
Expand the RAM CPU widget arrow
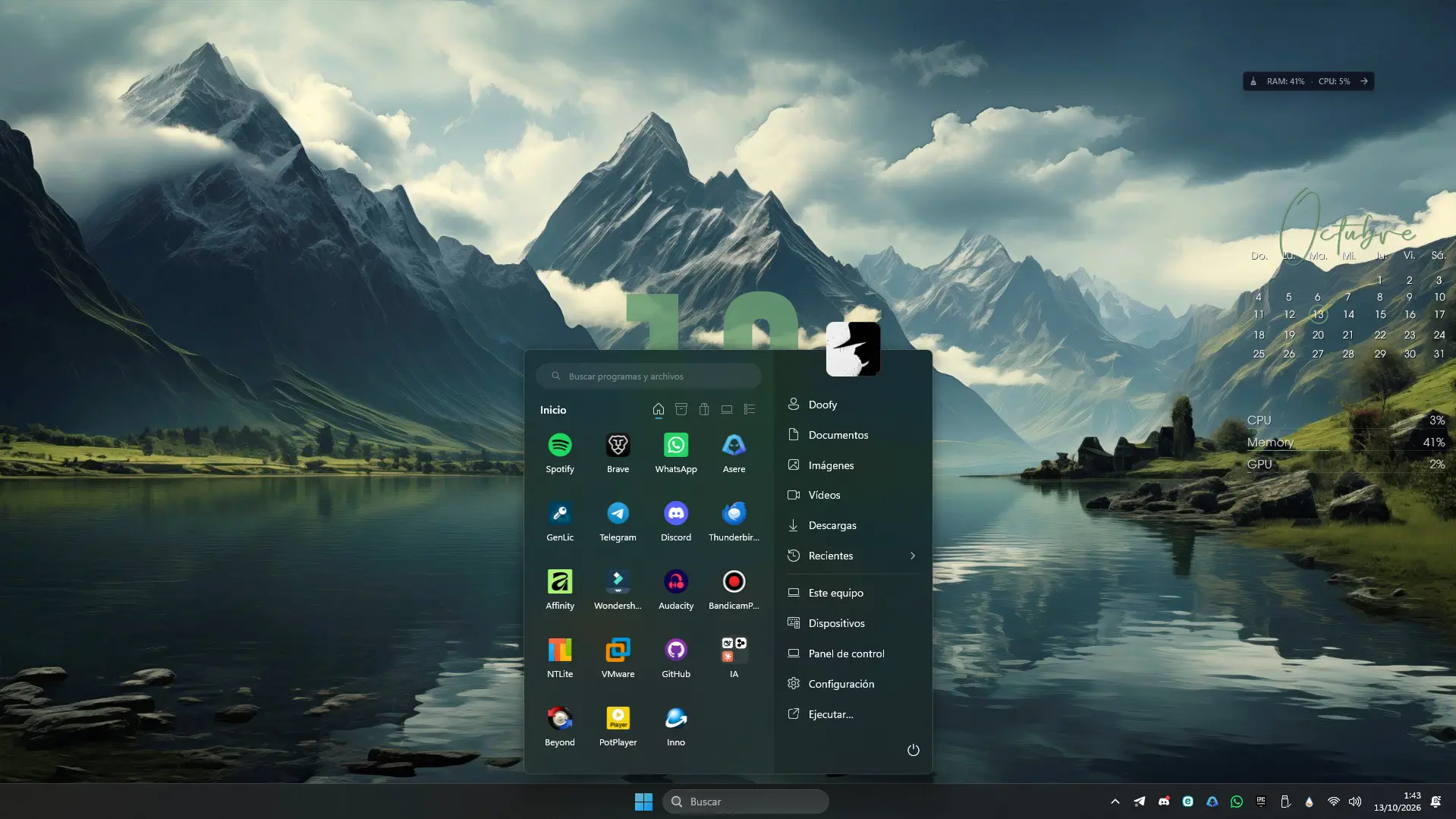1364,81
